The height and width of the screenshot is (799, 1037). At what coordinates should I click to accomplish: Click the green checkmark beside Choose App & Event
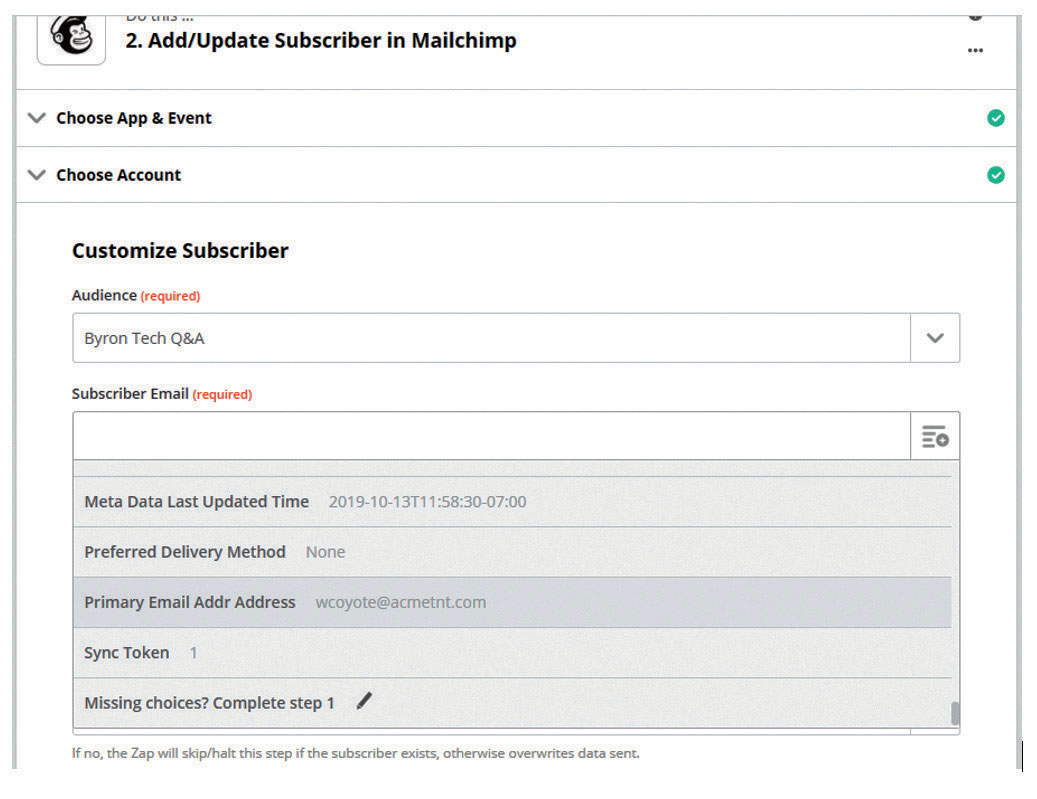[x=995, y=118]
